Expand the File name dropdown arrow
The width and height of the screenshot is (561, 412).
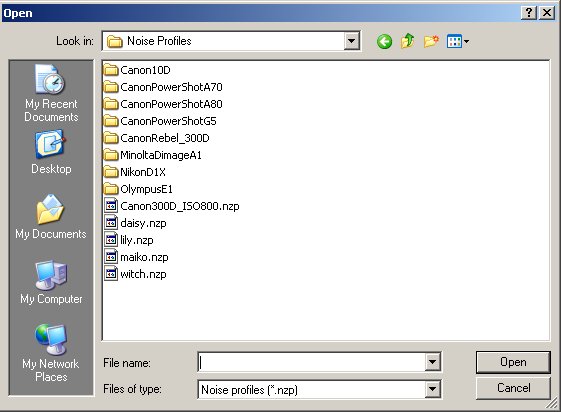[432, 362]
